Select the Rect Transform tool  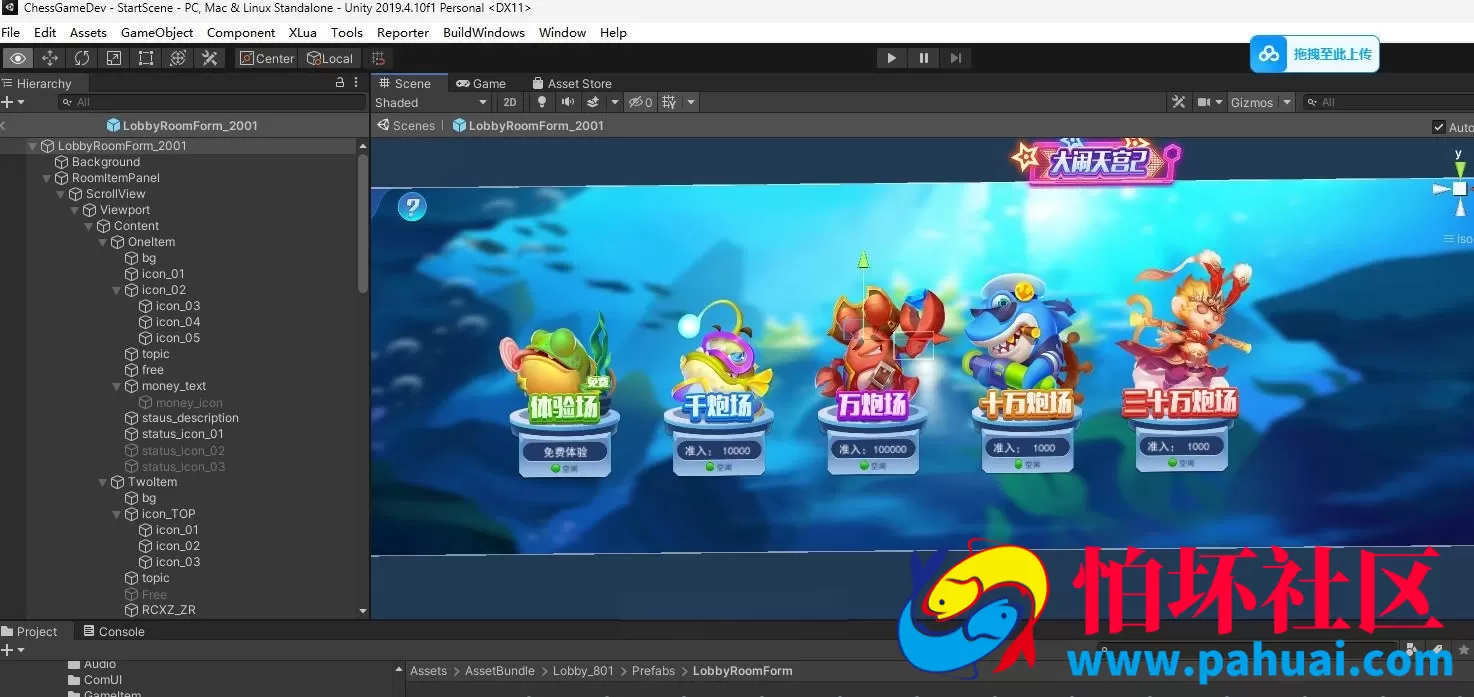(146, 58)
